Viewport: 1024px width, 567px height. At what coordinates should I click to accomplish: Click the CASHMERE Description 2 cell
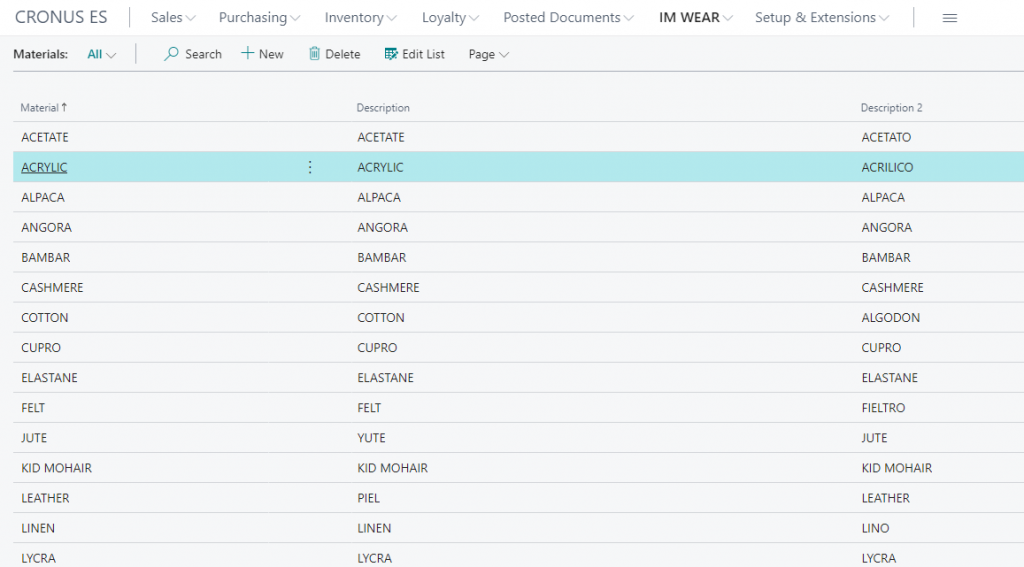coord(892,287)
